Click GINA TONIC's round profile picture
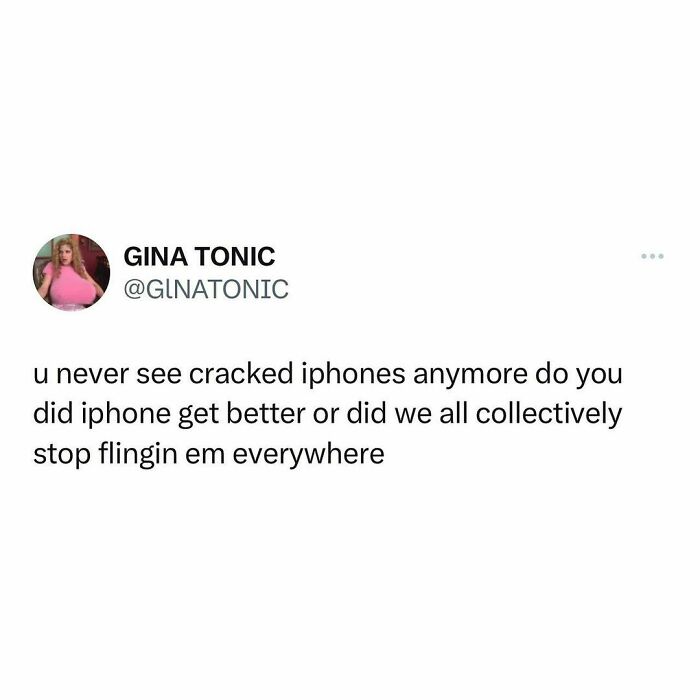The image size is (700, 700). 71,272
